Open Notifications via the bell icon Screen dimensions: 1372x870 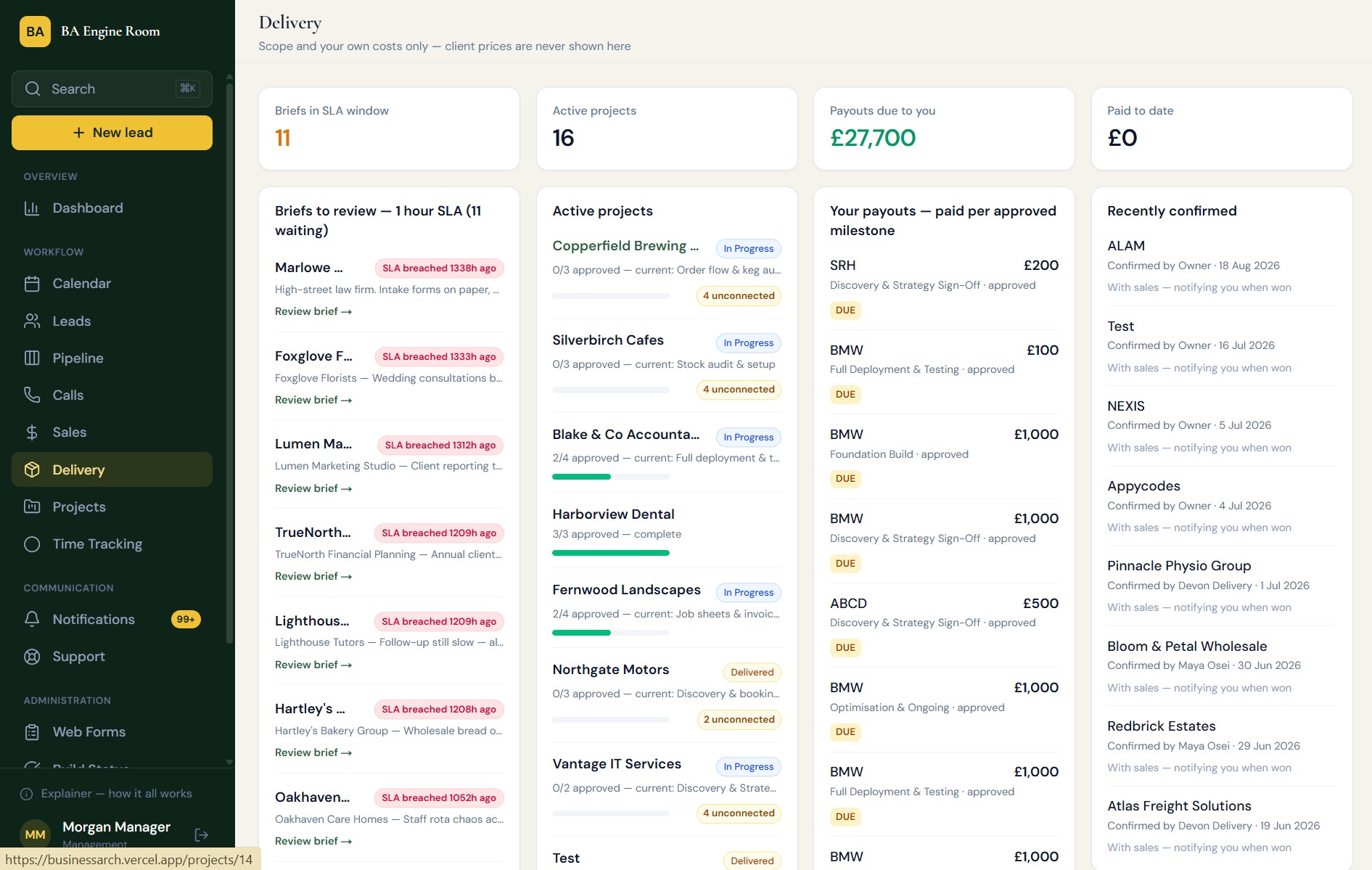(32, 619)
